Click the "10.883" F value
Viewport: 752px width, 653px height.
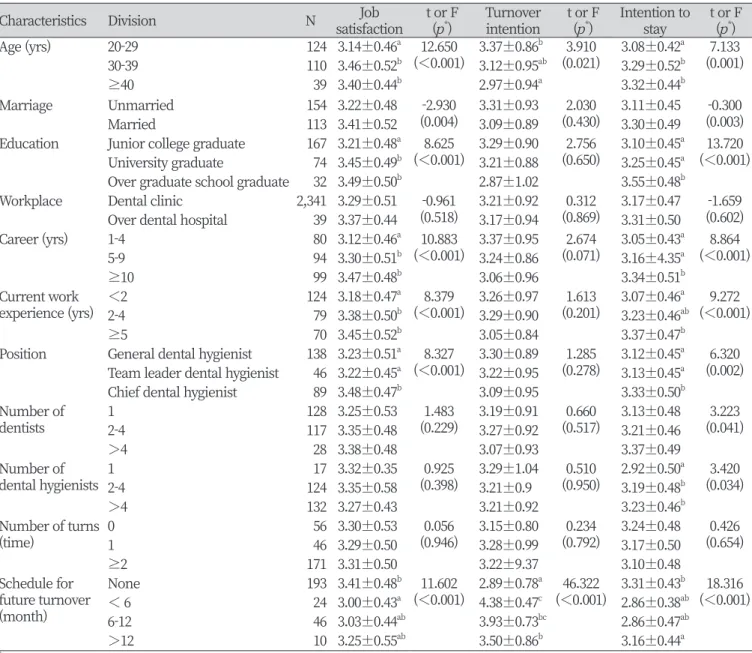439,239
